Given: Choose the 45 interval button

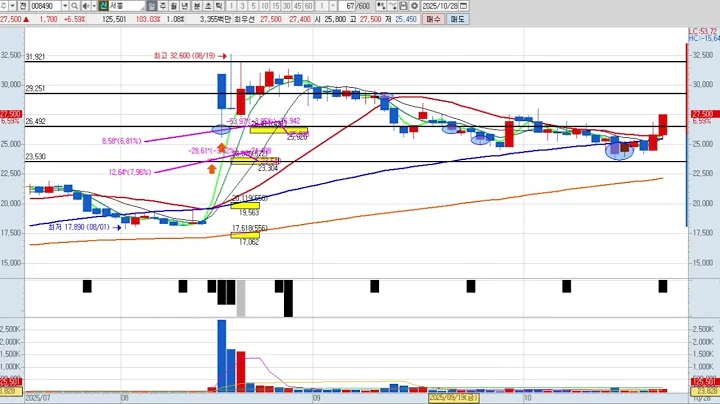Looking at the screenshot, I should coord(298,6).
